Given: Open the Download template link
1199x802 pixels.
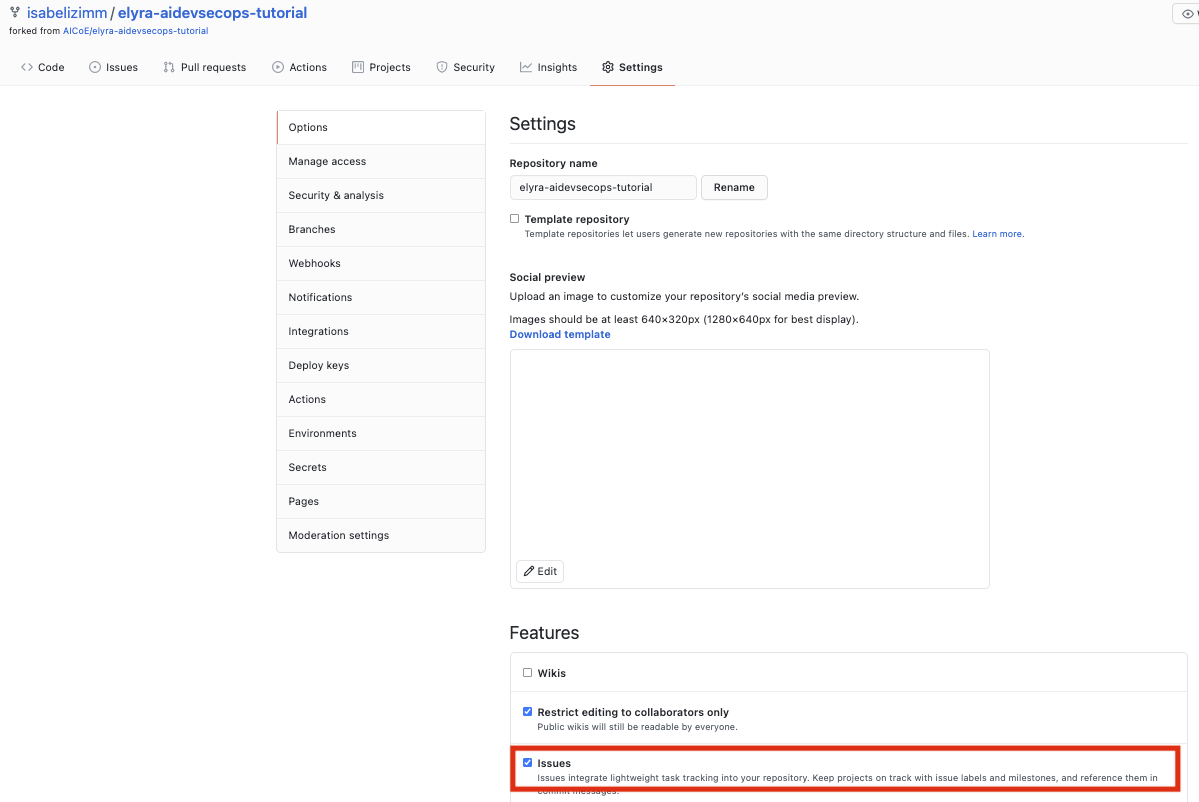Looking at the screenshot, I should pos(560,334).
